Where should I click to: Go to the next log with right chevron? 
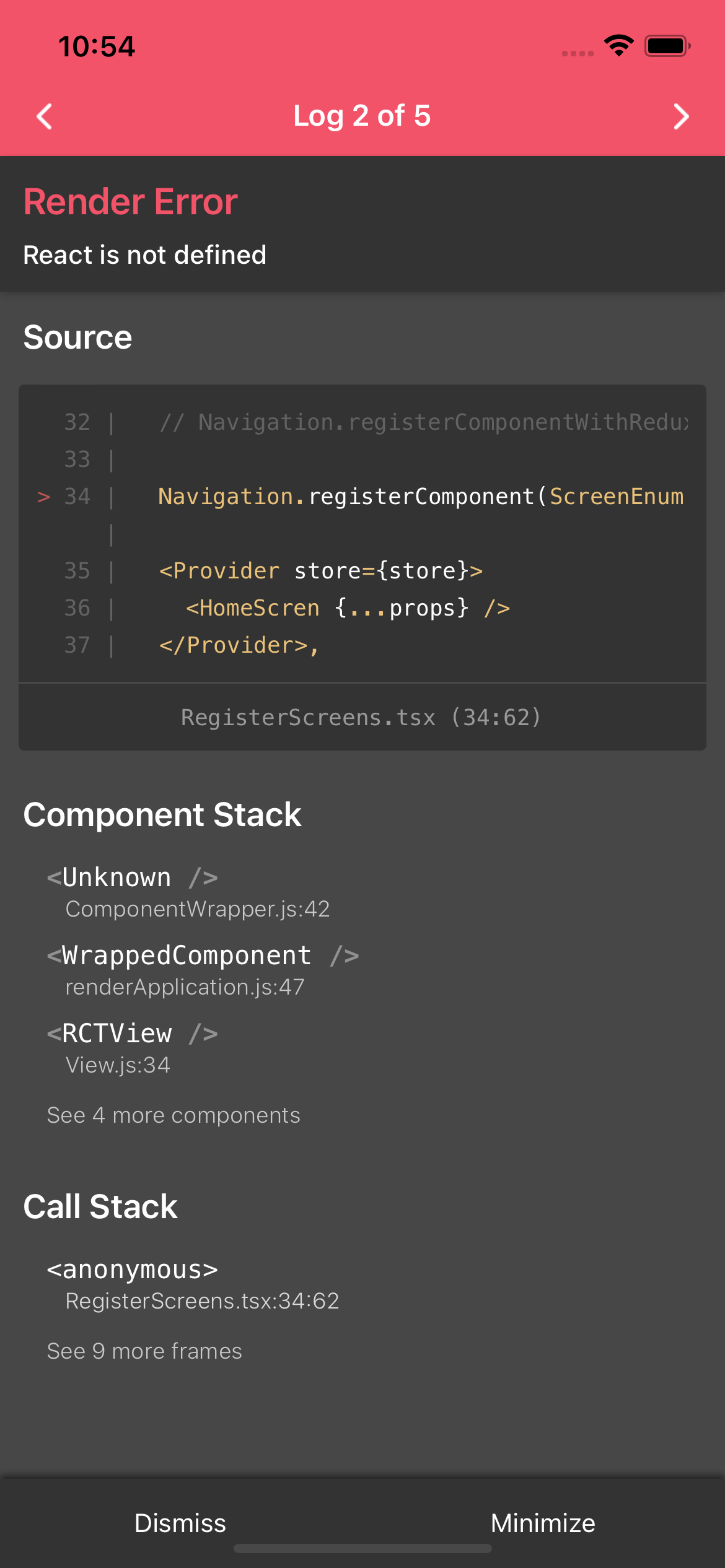tap(680, 116)
